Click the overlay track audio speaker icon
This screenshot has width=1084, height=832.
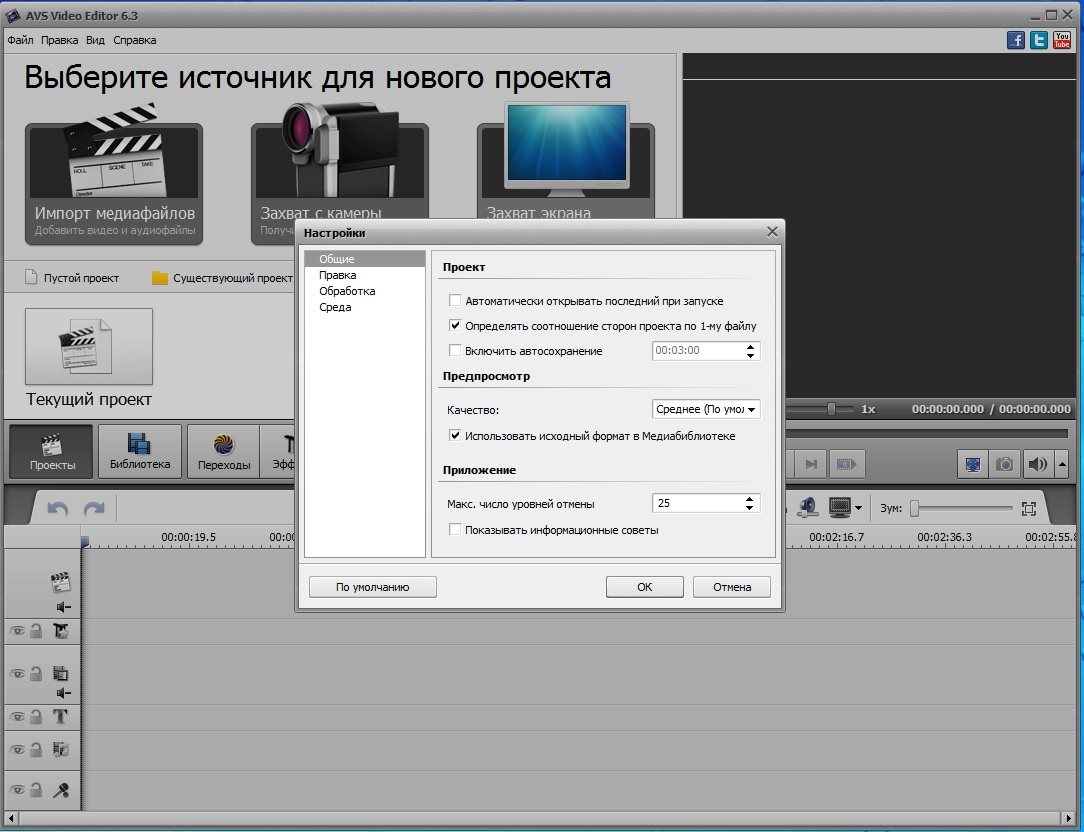point(64,693)
